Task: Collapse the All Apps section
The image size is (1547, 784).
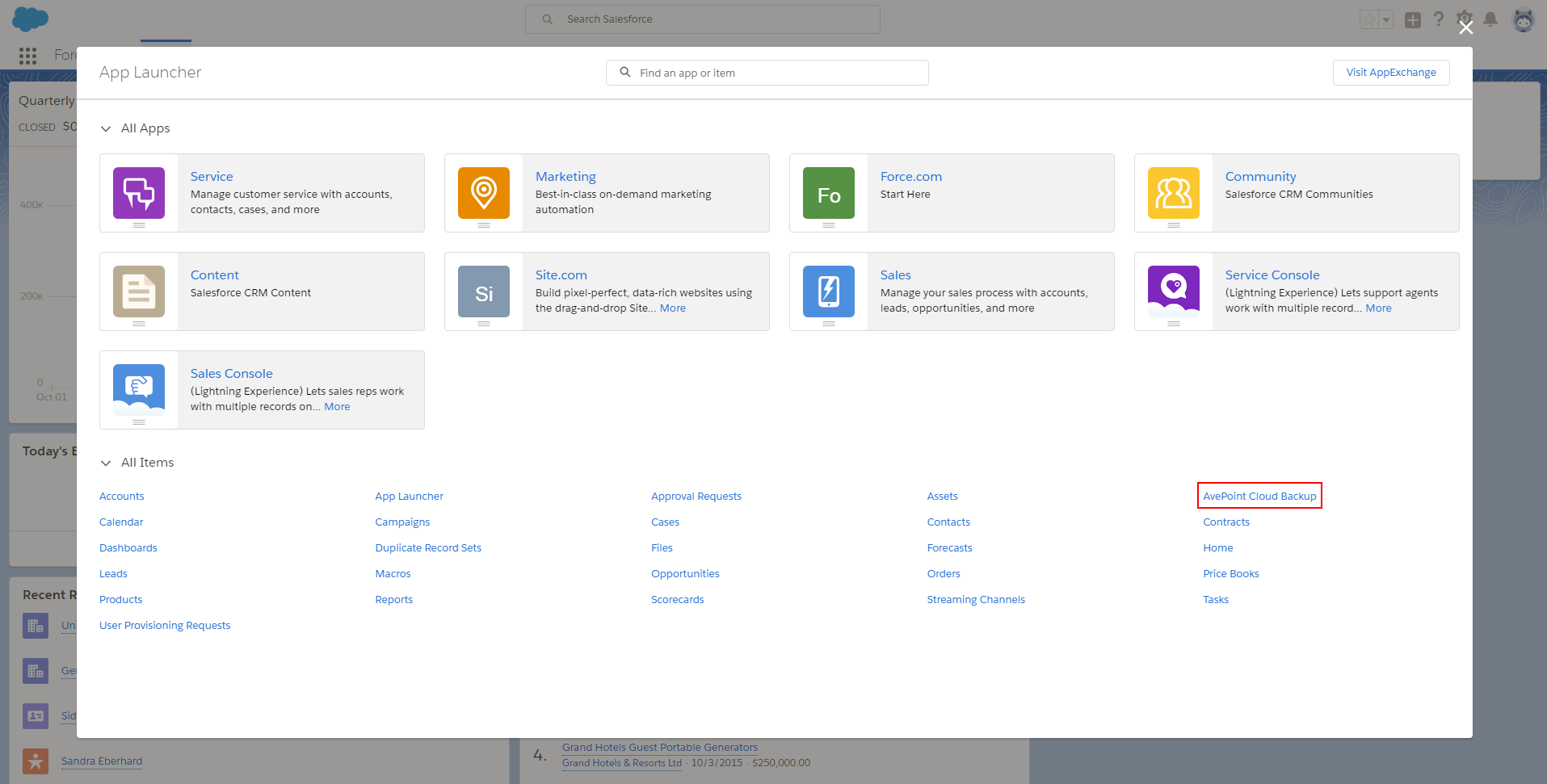Action: point(106,128)
